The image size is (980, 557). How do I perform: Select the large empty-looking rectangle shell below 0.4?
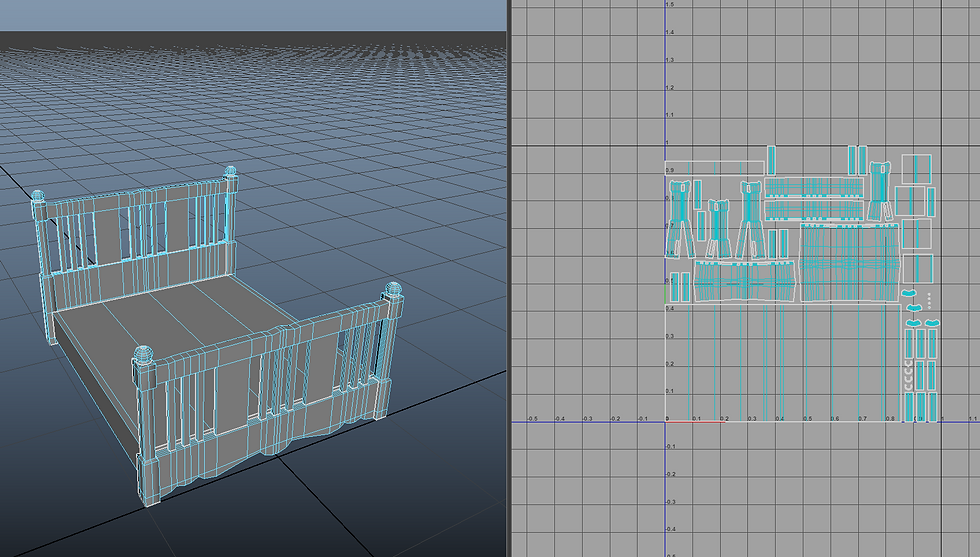[x=784, y=363]
